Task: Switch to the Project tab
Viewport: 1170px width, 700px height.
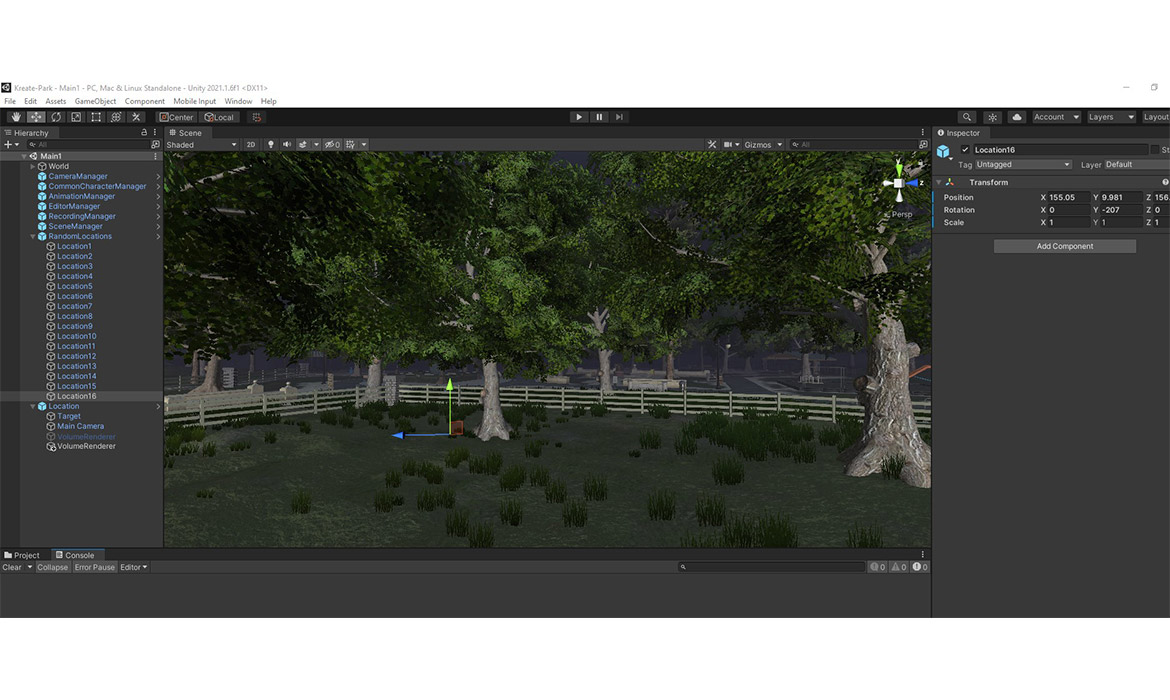Action: click(23, 555)
